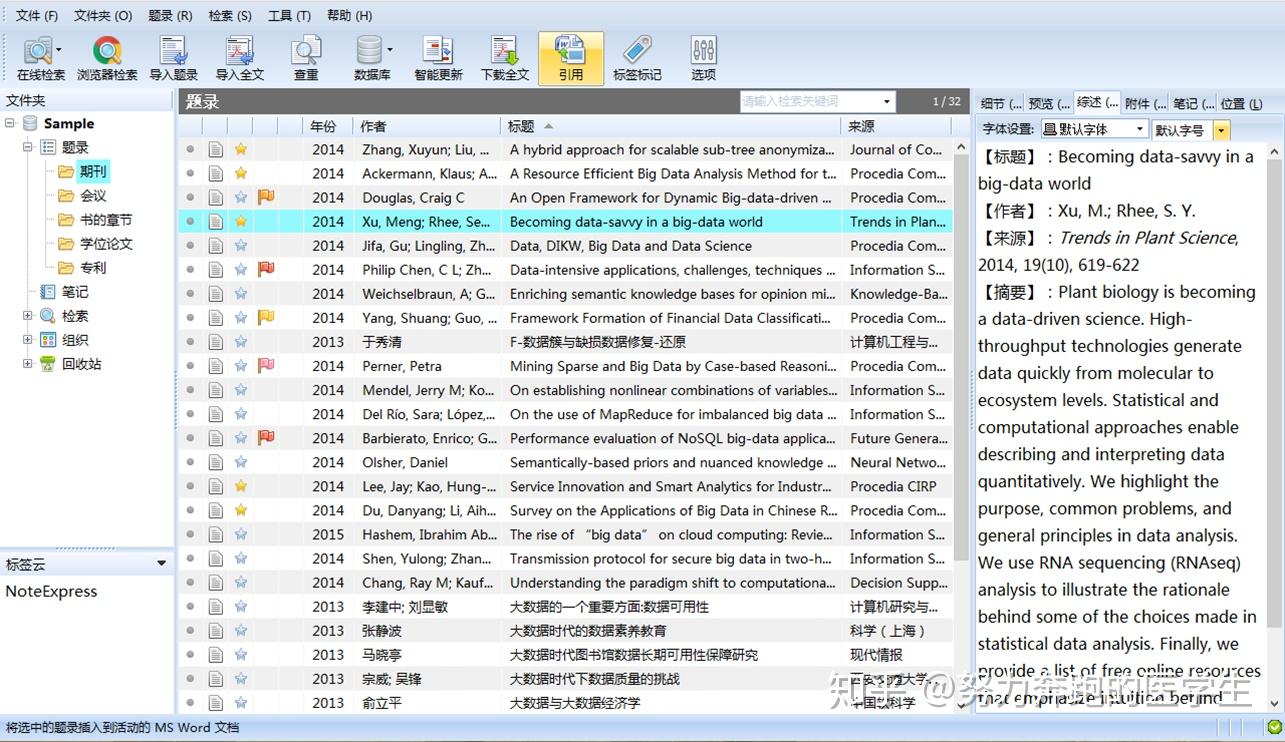
Task: Toggle the read-status dot on 于秀清 row
Action: pos(190,342)
